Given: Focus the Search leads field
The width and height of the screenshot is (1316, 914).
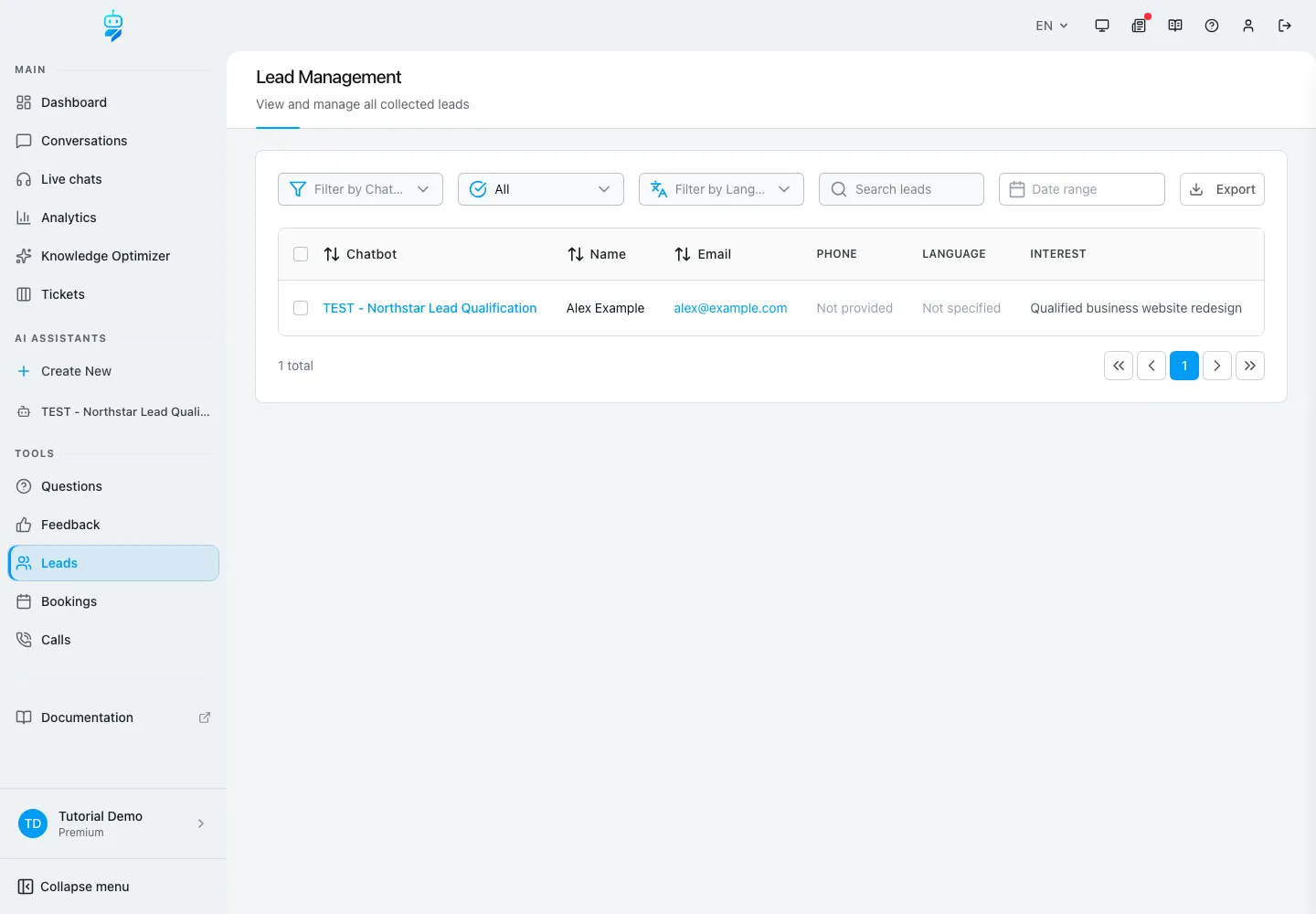Looking at the screenshot, I should [x=901, y=189].
